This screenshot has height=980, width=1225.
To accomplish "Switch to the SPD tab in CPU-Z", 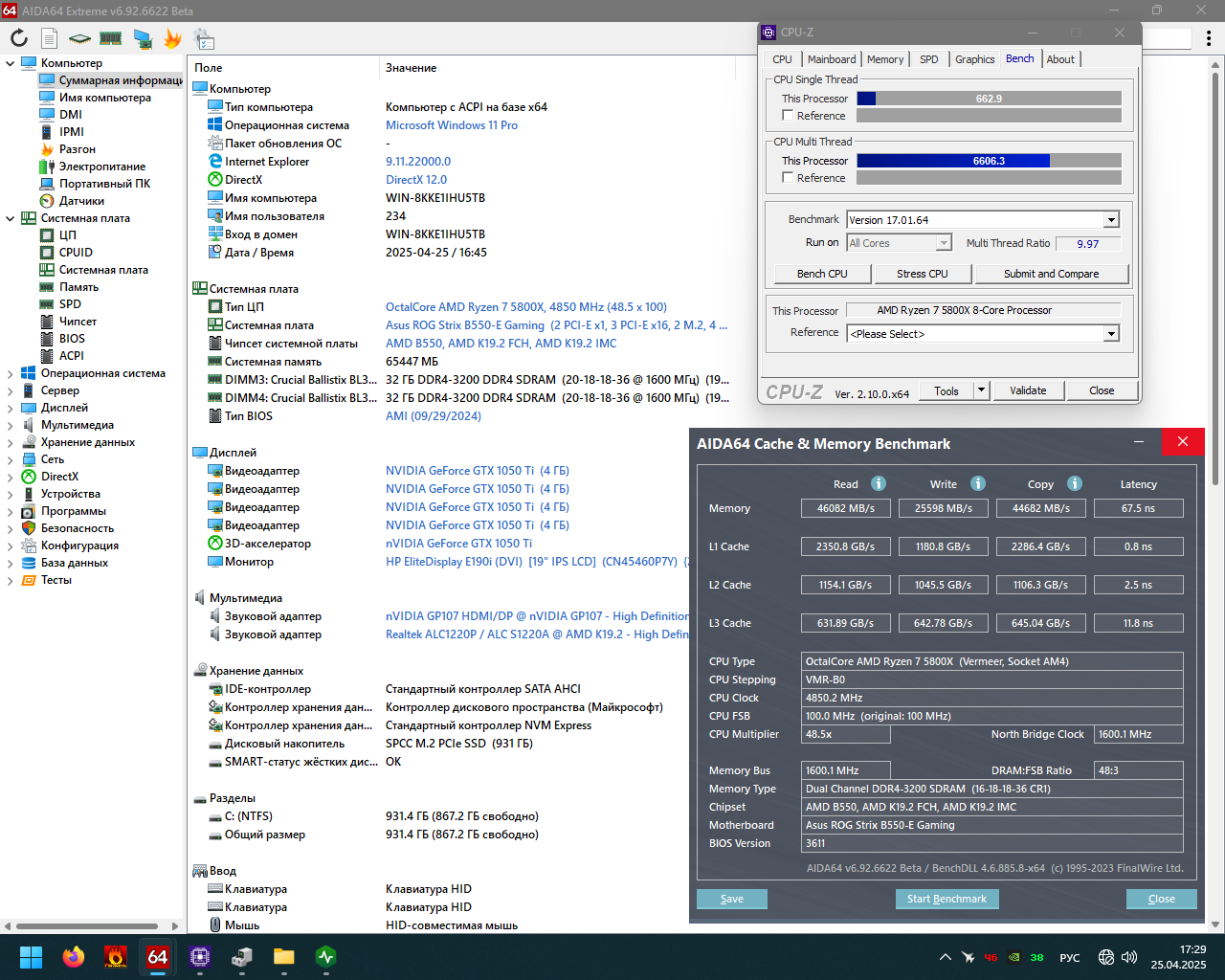I will coord(929,59).
